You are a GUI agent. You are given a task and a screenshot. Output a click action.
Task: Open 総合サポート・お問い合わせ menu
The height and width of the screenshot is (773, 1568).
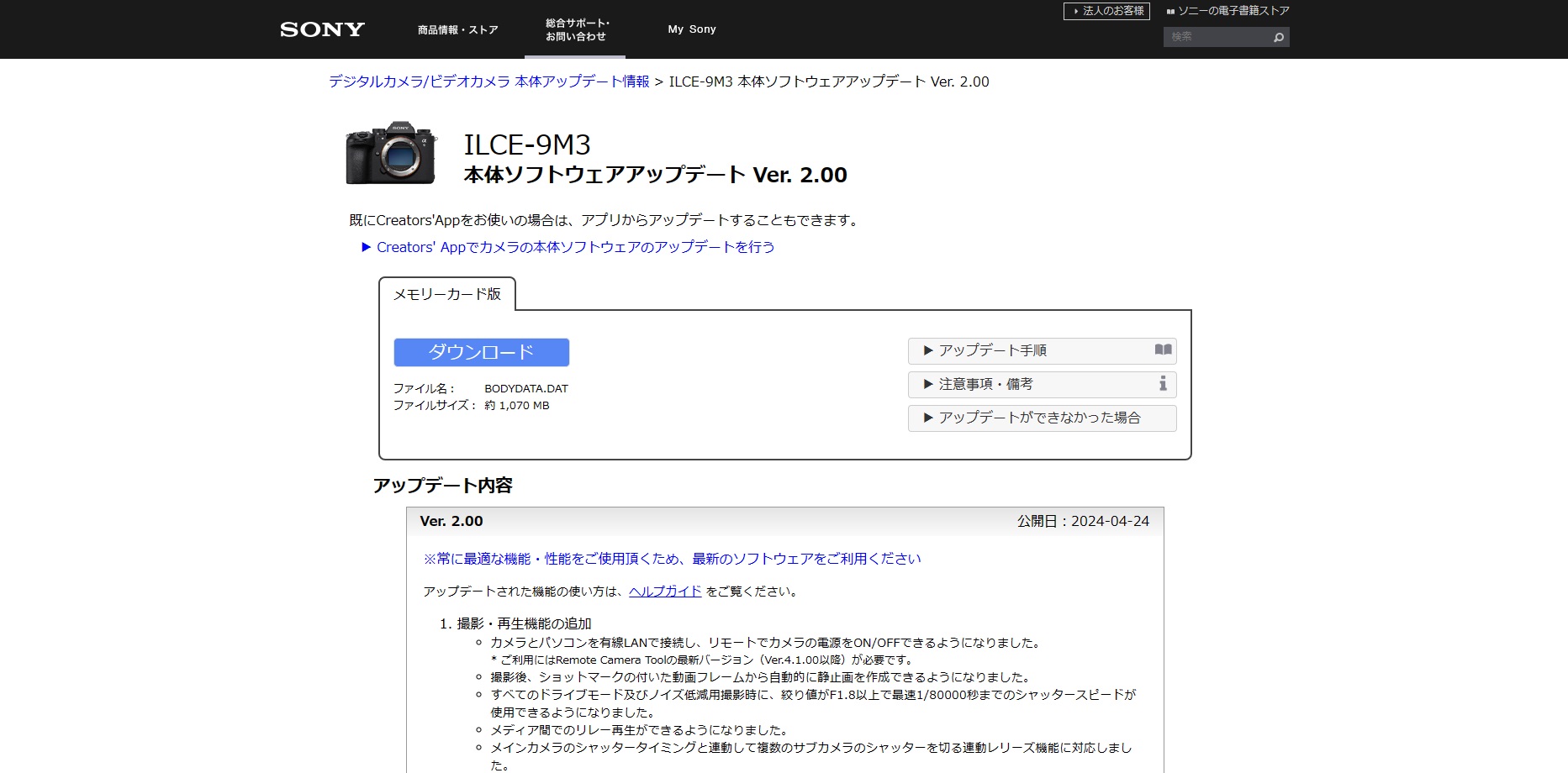[577, 29]
